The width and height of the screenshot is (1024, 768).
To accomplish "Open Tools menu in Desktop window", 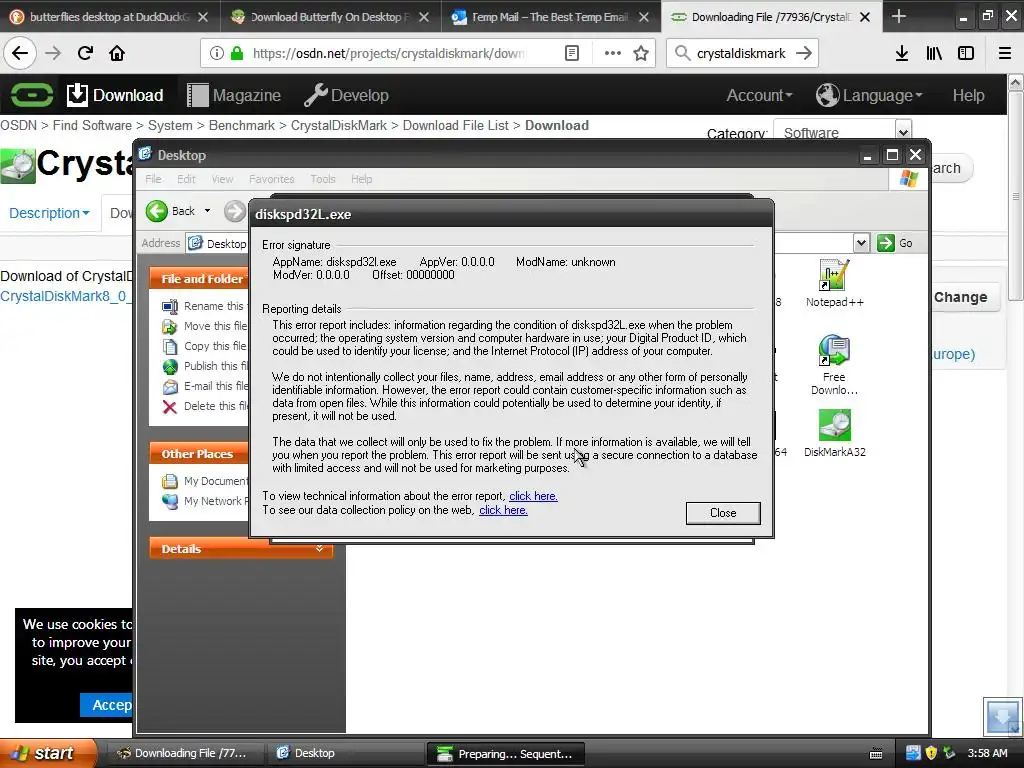I will (323, 179).
